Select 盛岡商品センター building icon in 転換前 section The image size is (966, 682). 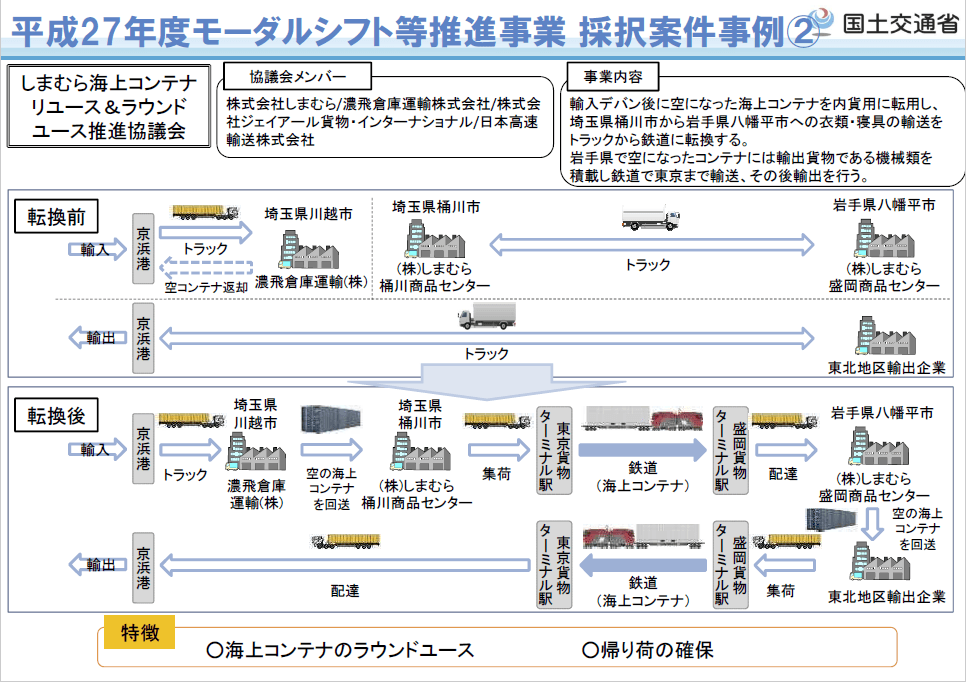(884, 238)
